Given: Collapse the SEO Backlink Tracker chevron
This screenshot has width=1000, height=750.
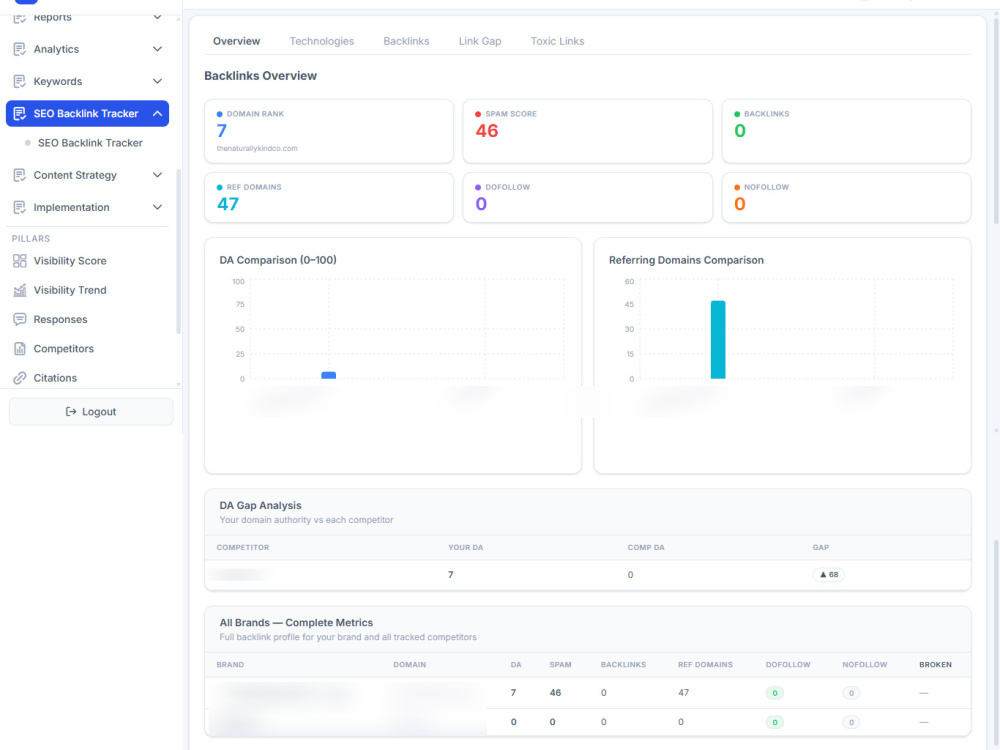Looking at the screenshot, I should point(158,114).
